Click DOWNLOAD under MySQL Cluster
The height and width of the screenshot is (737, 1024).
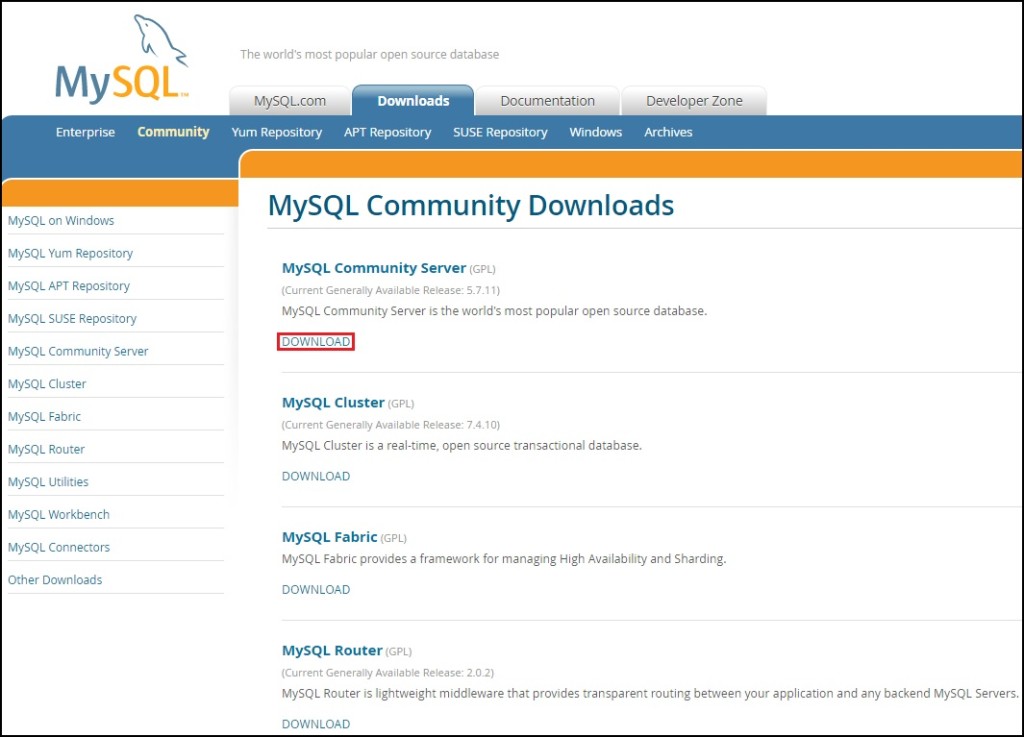coord(316,476)
